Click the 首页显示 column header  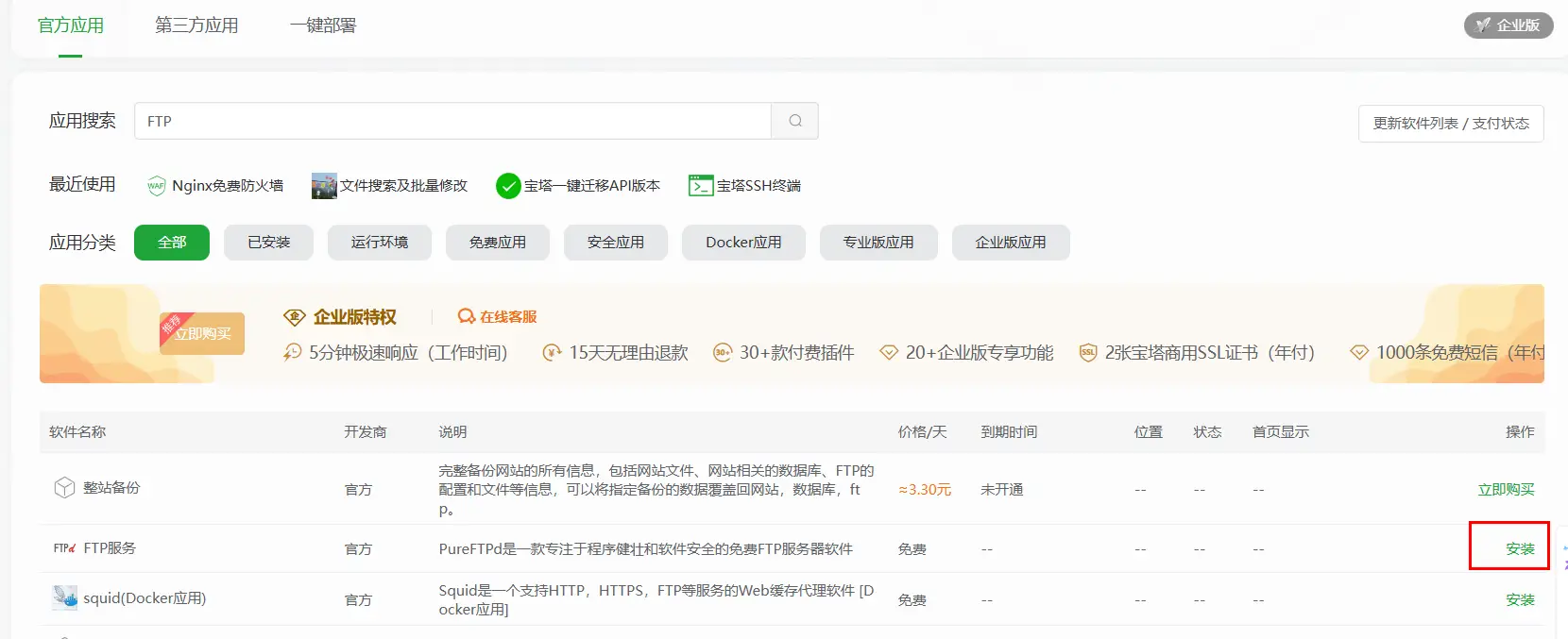pyautogui.click(x=1281, y=432)
